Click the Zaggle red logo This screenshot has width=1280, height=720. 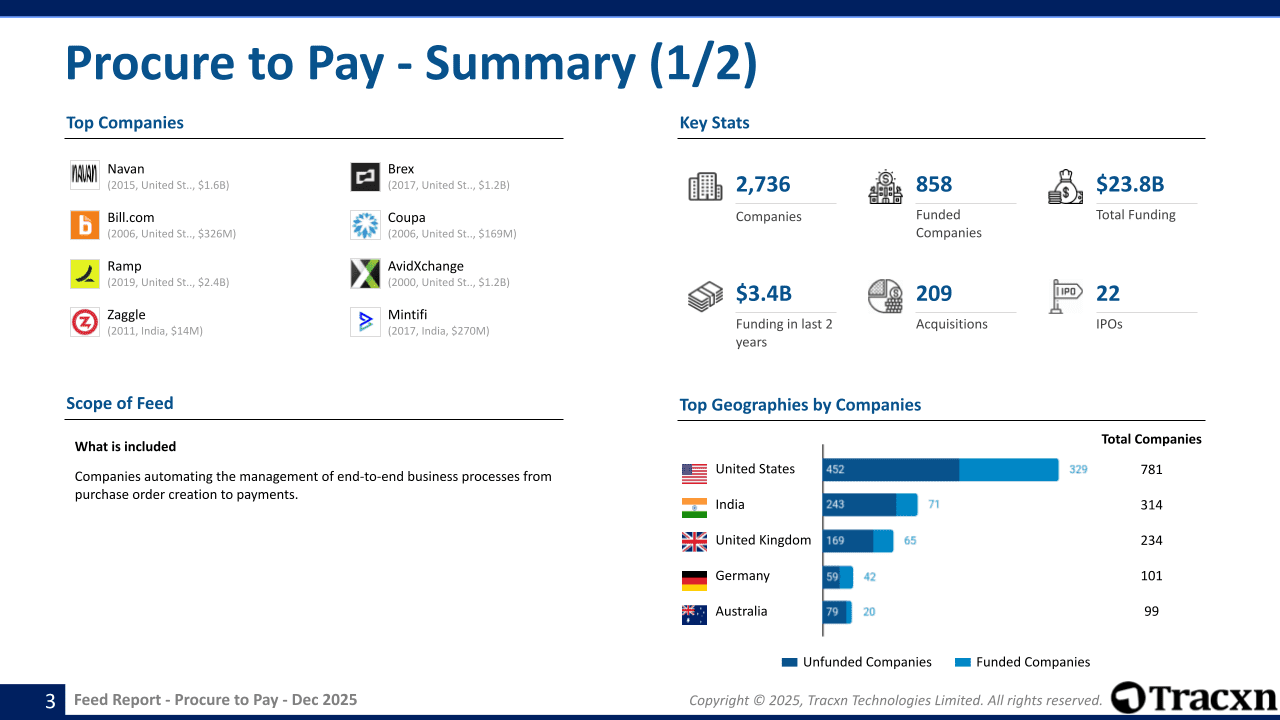click(x=85, y=322)
